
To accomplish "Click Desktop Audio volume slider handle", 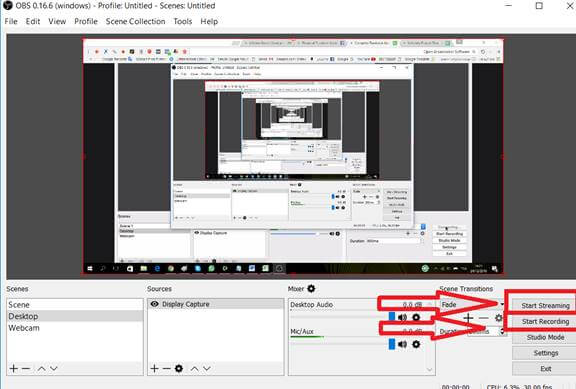I will (392, 317).
